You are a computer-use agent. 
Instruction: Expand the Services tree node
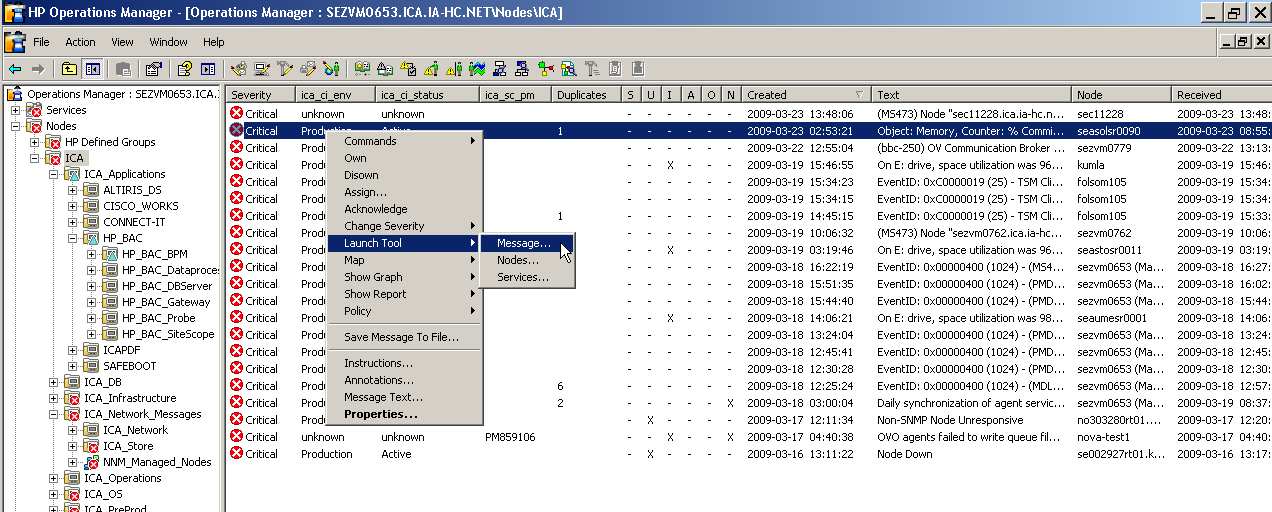16,110
